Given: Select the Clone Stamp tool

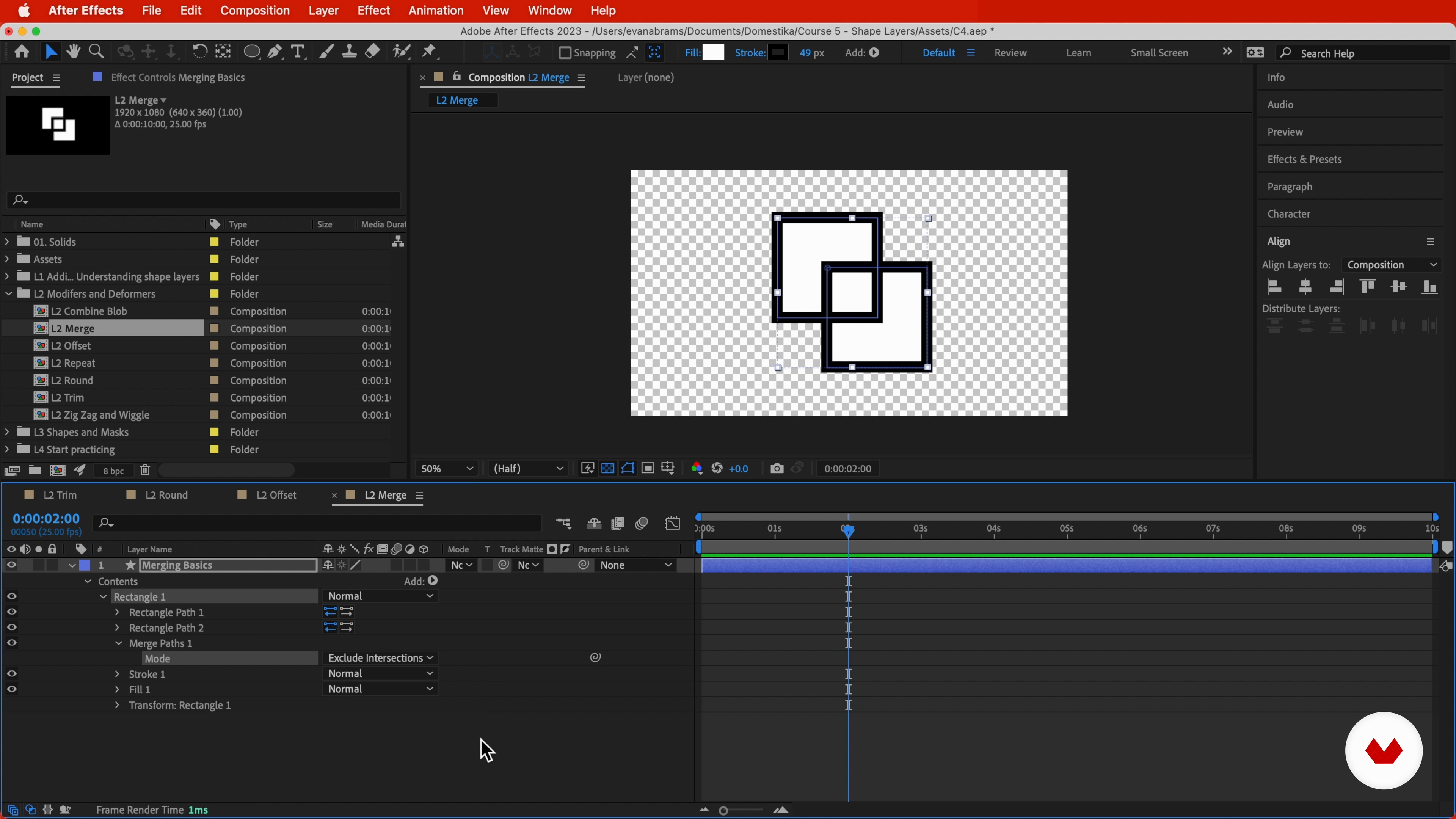Looking at the screenshot, I should [349, 52].
